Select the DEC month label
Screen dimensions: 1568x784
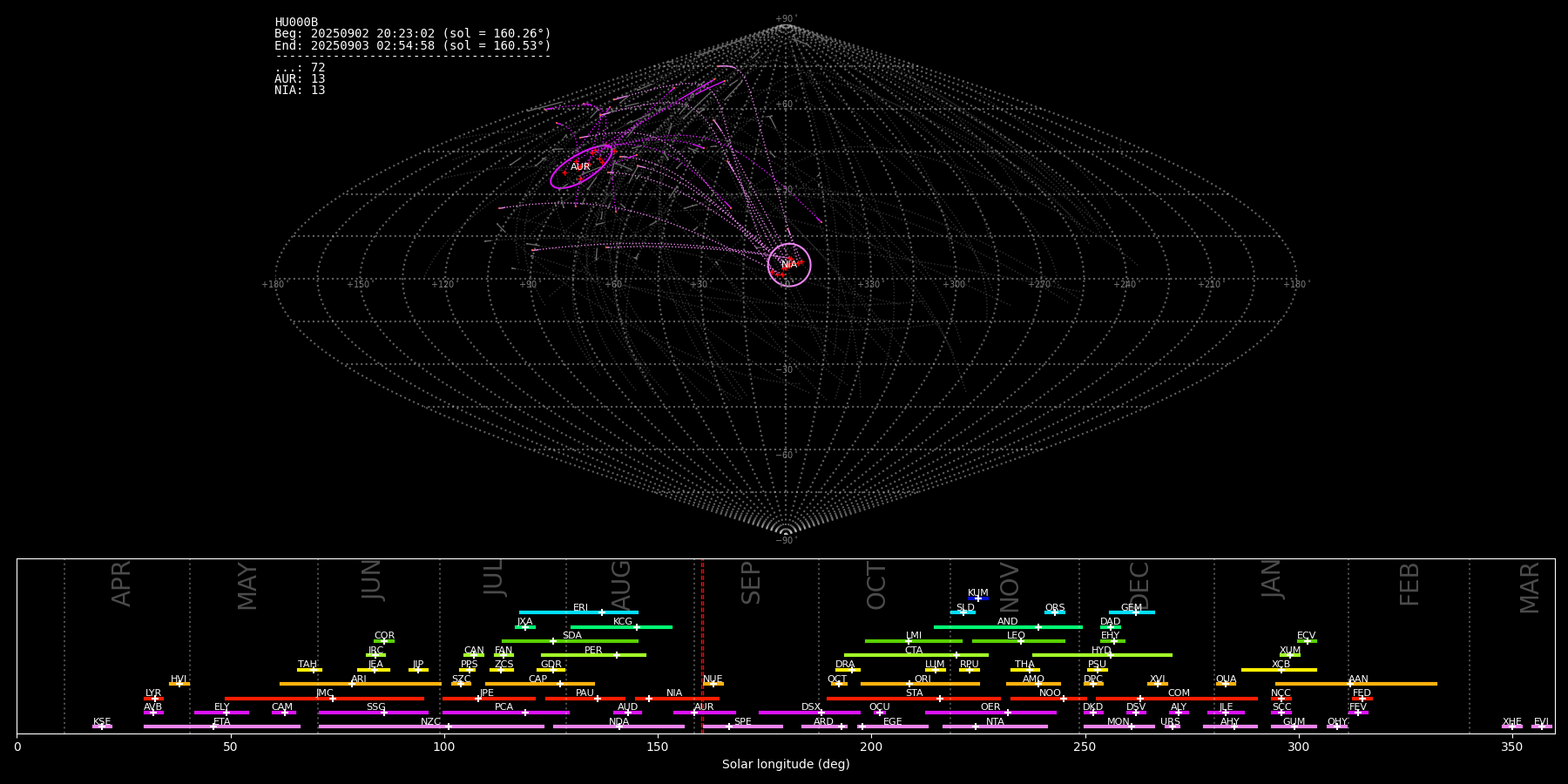pos(1139,585)
